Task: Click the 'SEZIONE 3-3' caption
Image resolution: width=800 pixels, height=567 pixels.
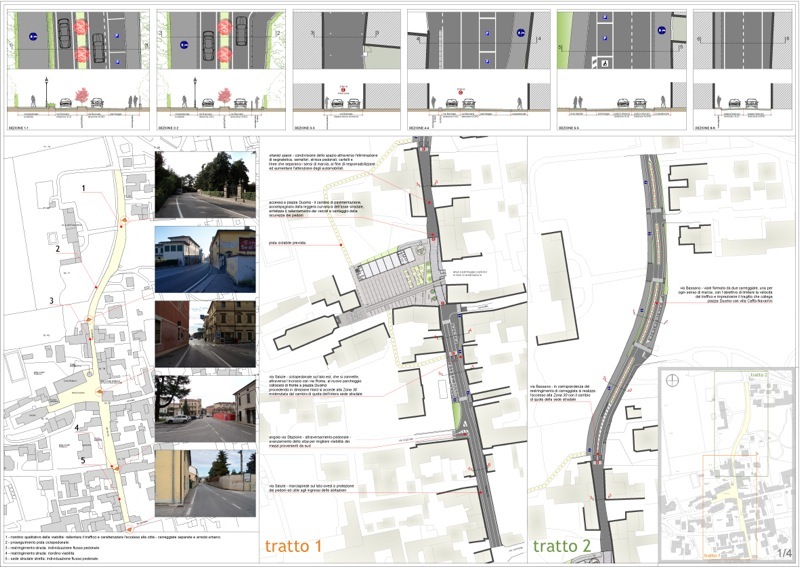Action: pyautogui.click(x=304, y=127)
